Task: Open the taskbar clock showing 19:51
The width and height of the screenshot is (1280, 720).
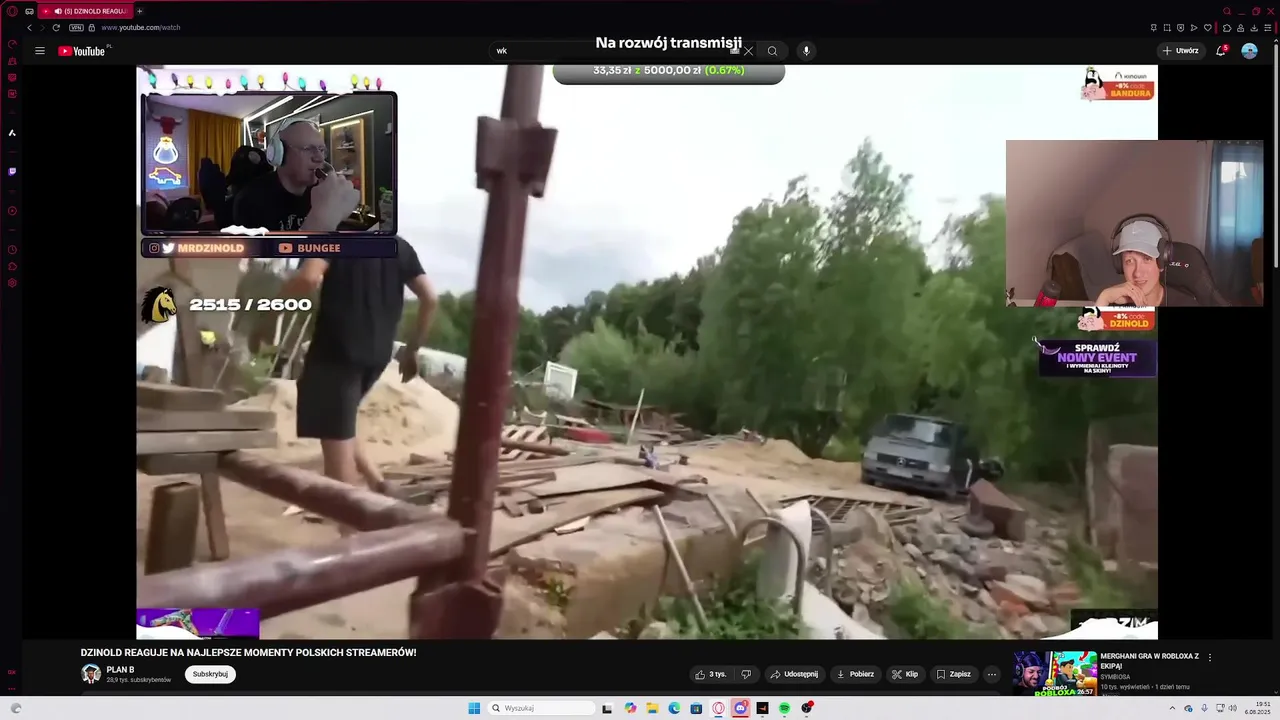Action: pyautogui.click(x=1258, y=708)
